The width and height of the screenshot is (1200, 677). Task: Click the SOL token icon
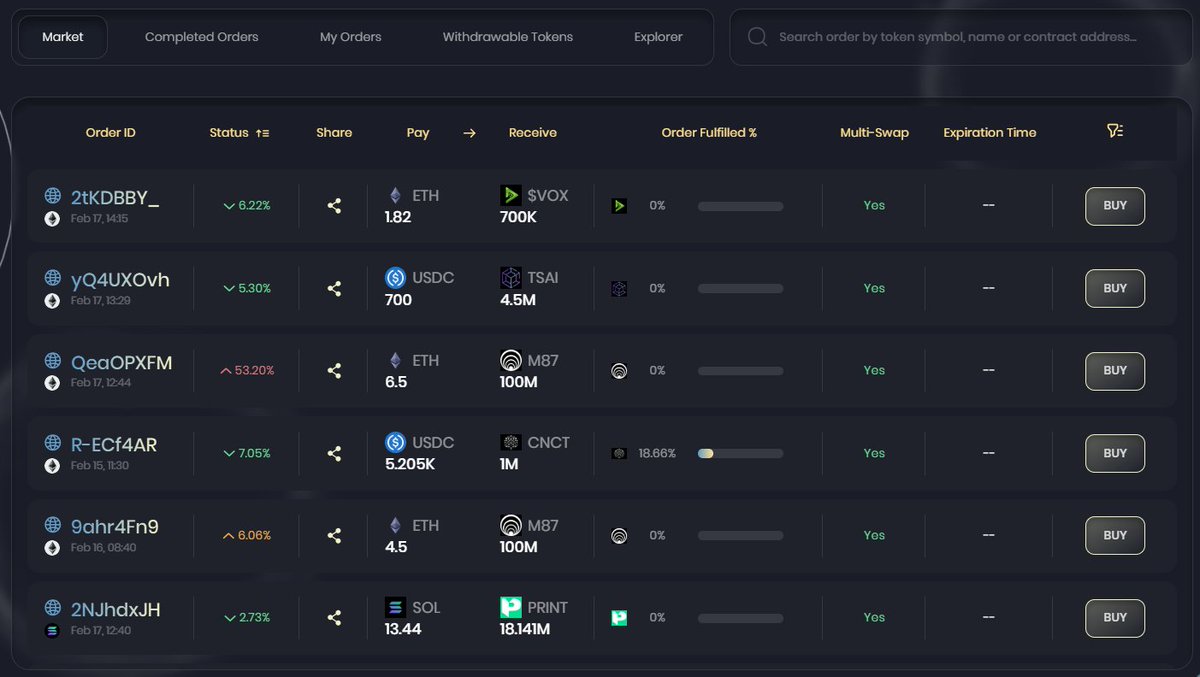pyautogui.click(x=395, y=607)
